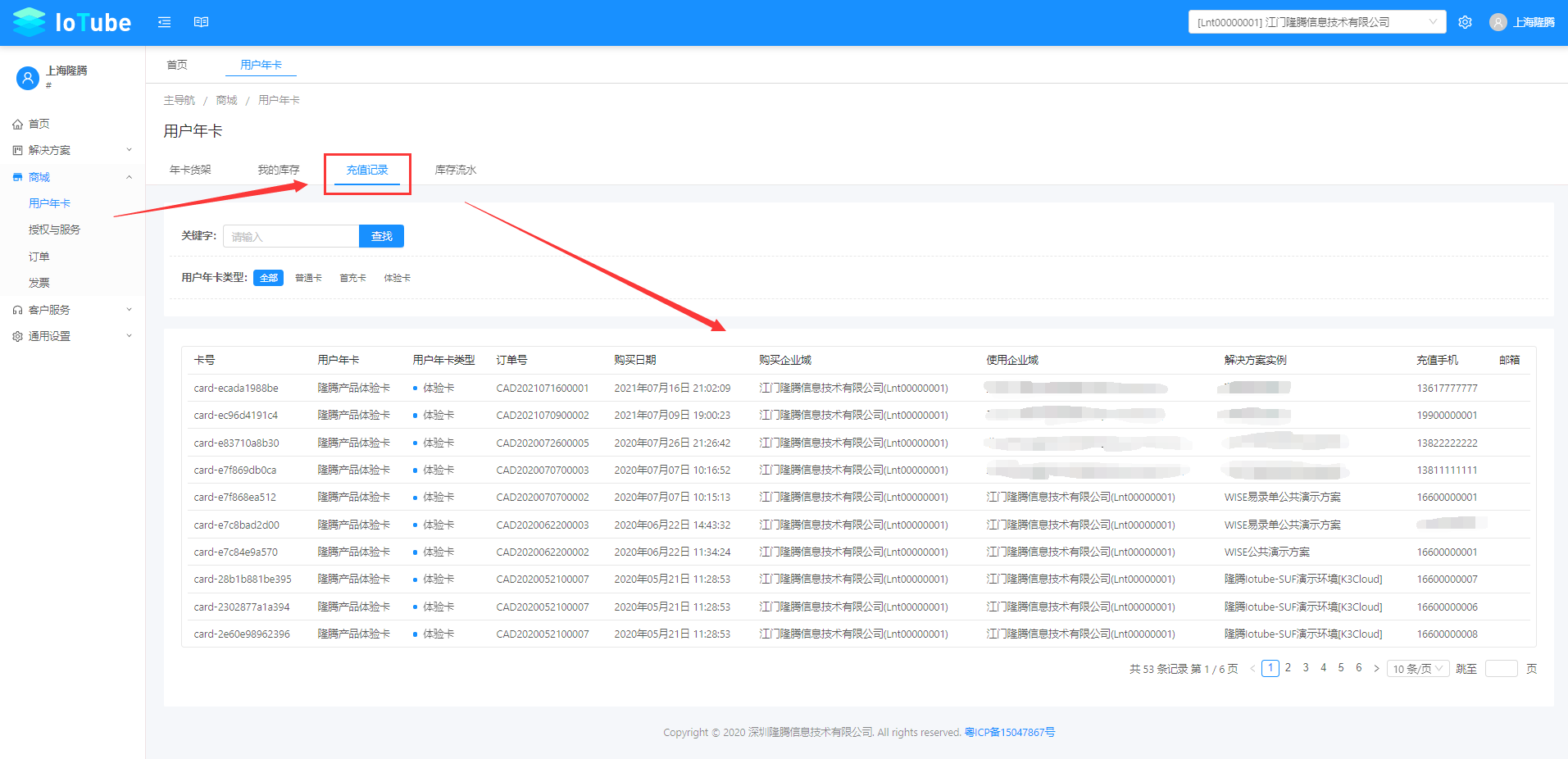Click the 查找 search button

pyautogui.click(x=381, y=236)
